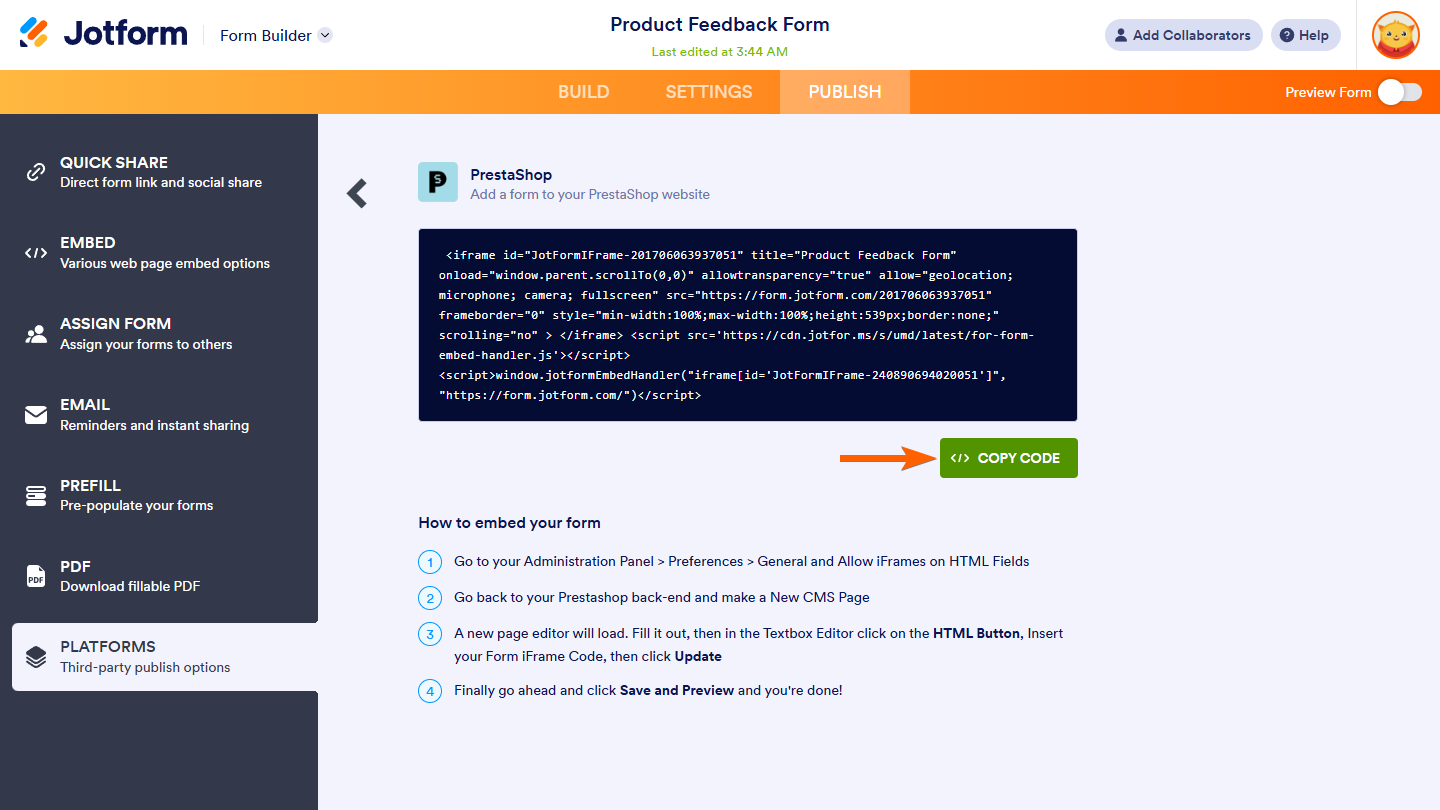Select the Prefill icon in sidebar
1440x810 pixels.
(x=36, y=495)
